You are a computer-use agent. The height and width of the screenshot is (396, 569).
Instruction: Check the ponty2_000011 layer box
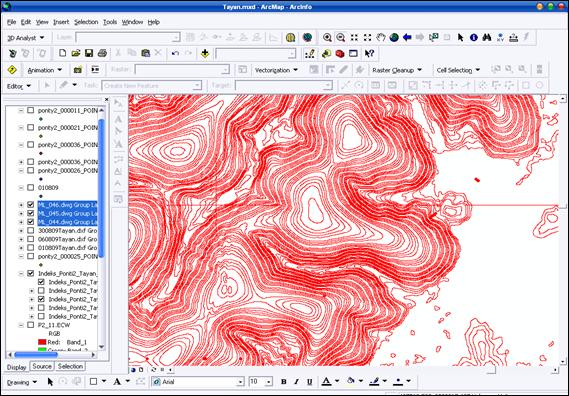(31, 110)
